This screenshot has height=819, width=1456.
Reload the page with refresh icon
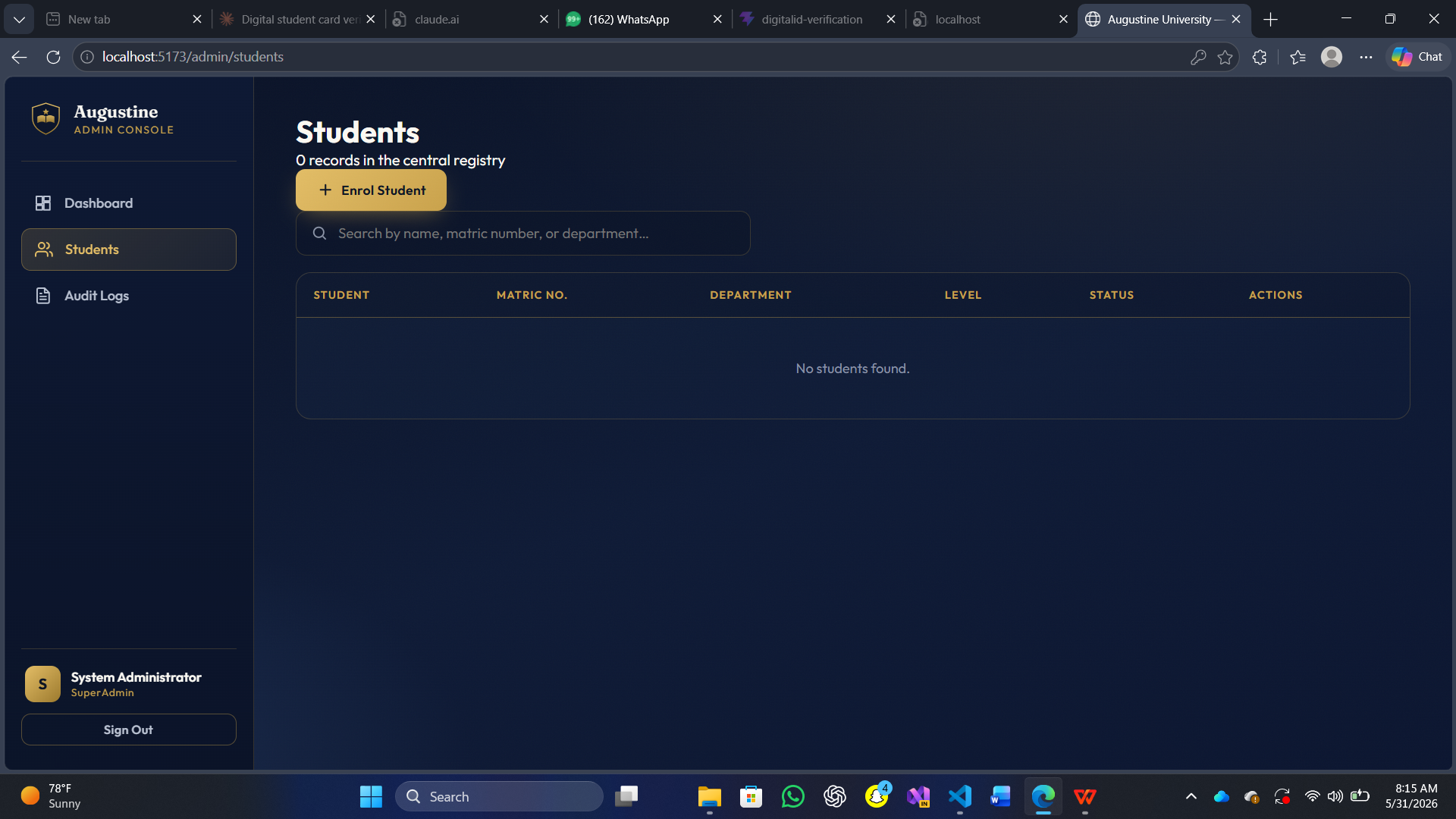[x=53, y=57]
